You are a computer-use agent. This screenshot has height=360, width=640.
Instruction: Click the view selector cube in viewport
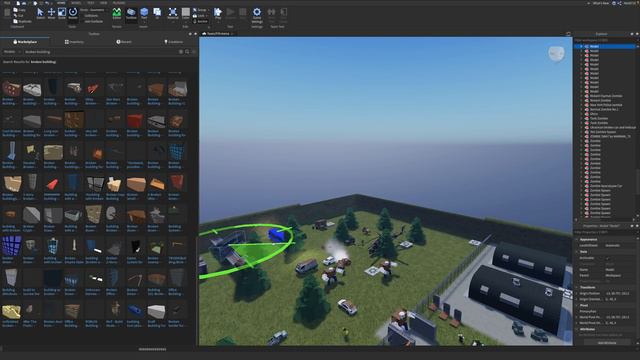pyautogui.click(x=556, y=53)
